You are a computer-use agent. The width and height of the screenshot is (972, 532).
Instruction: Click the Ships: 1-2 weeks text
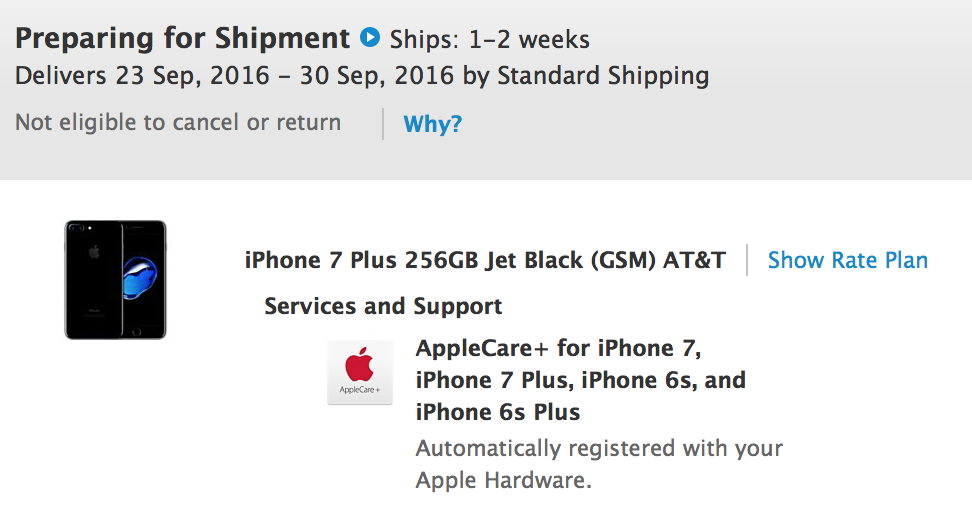click(490, 40)
